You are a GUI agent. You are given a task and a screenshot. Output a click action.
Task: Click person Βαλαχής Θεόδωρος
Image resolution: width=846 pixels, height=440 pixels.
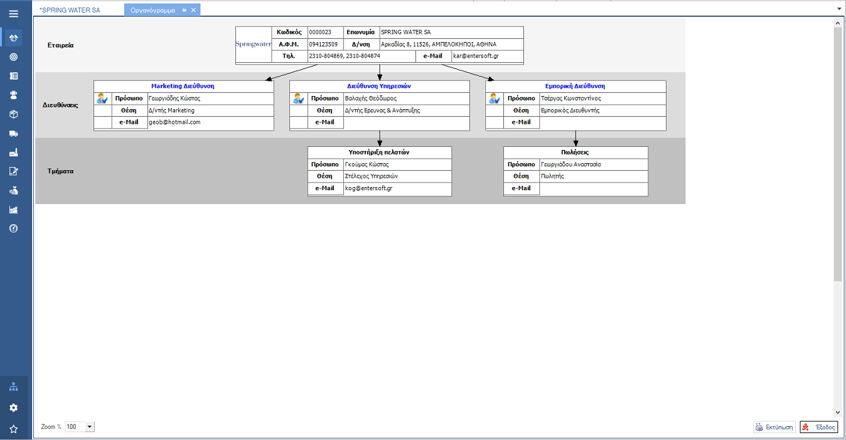371,99
